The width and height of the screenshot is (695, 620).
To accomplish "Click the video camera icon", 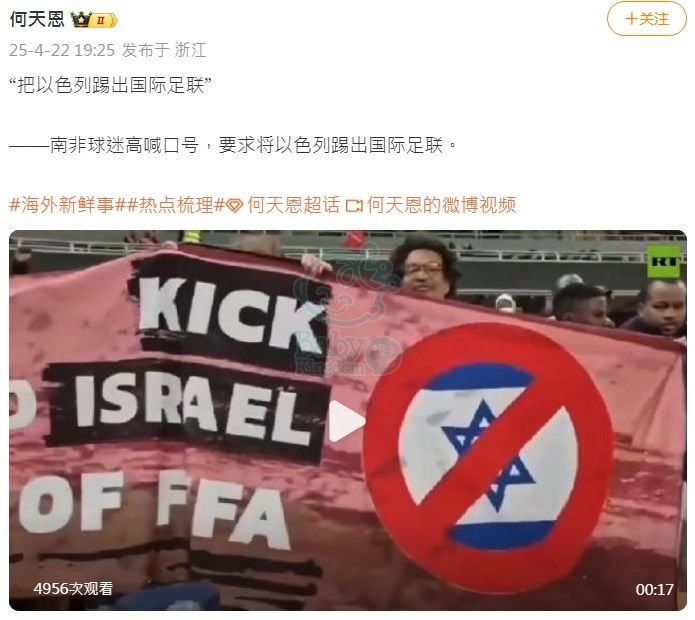I will tap(354, 206).
